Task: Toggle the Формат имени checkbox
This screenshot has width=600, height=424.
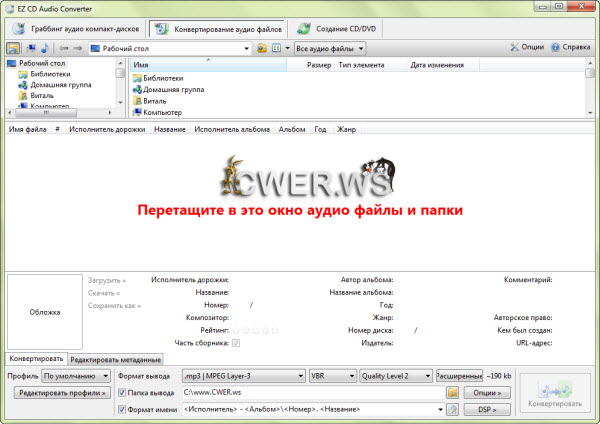Action: [x=123, y=409]
